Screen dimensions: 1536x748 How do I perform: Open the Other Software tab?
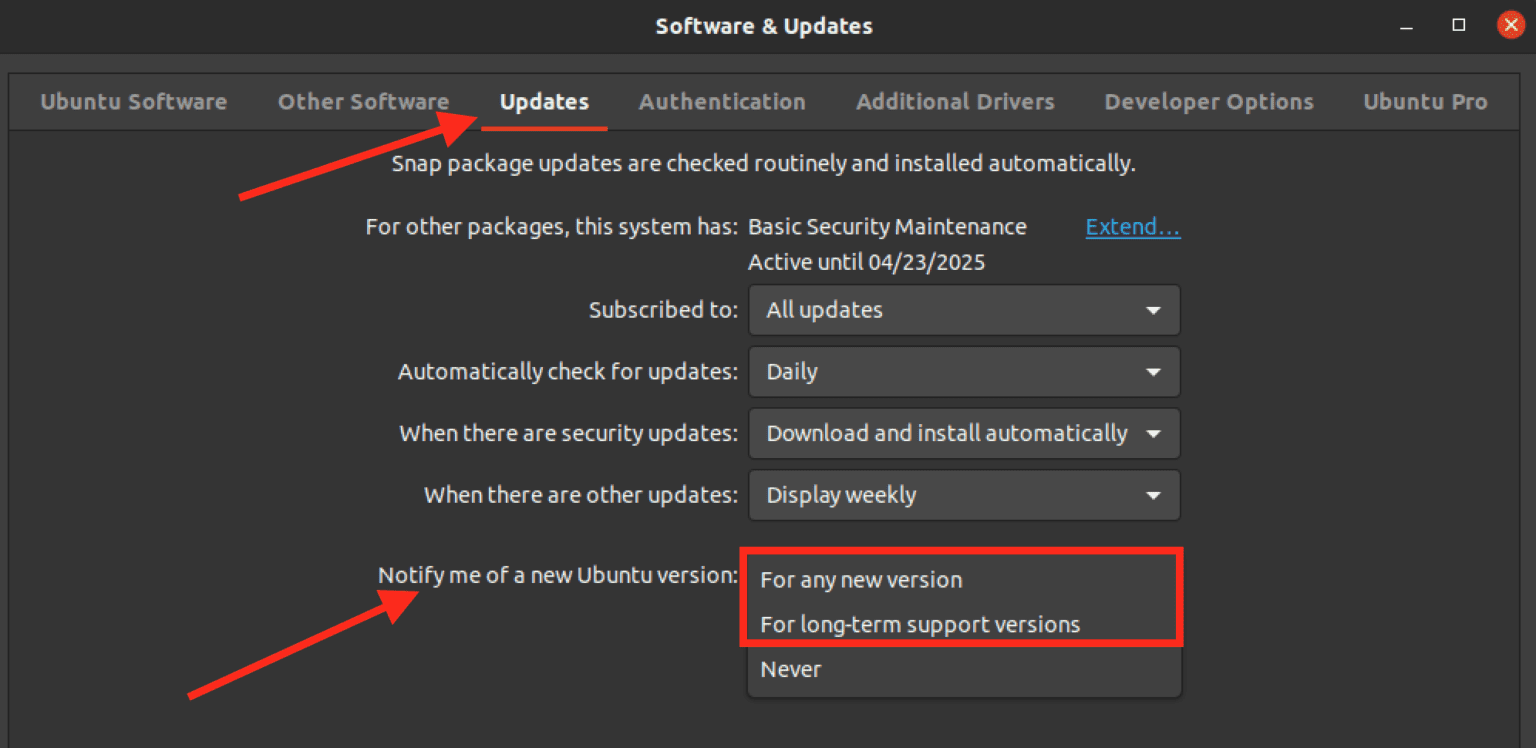tap(363, 101)
